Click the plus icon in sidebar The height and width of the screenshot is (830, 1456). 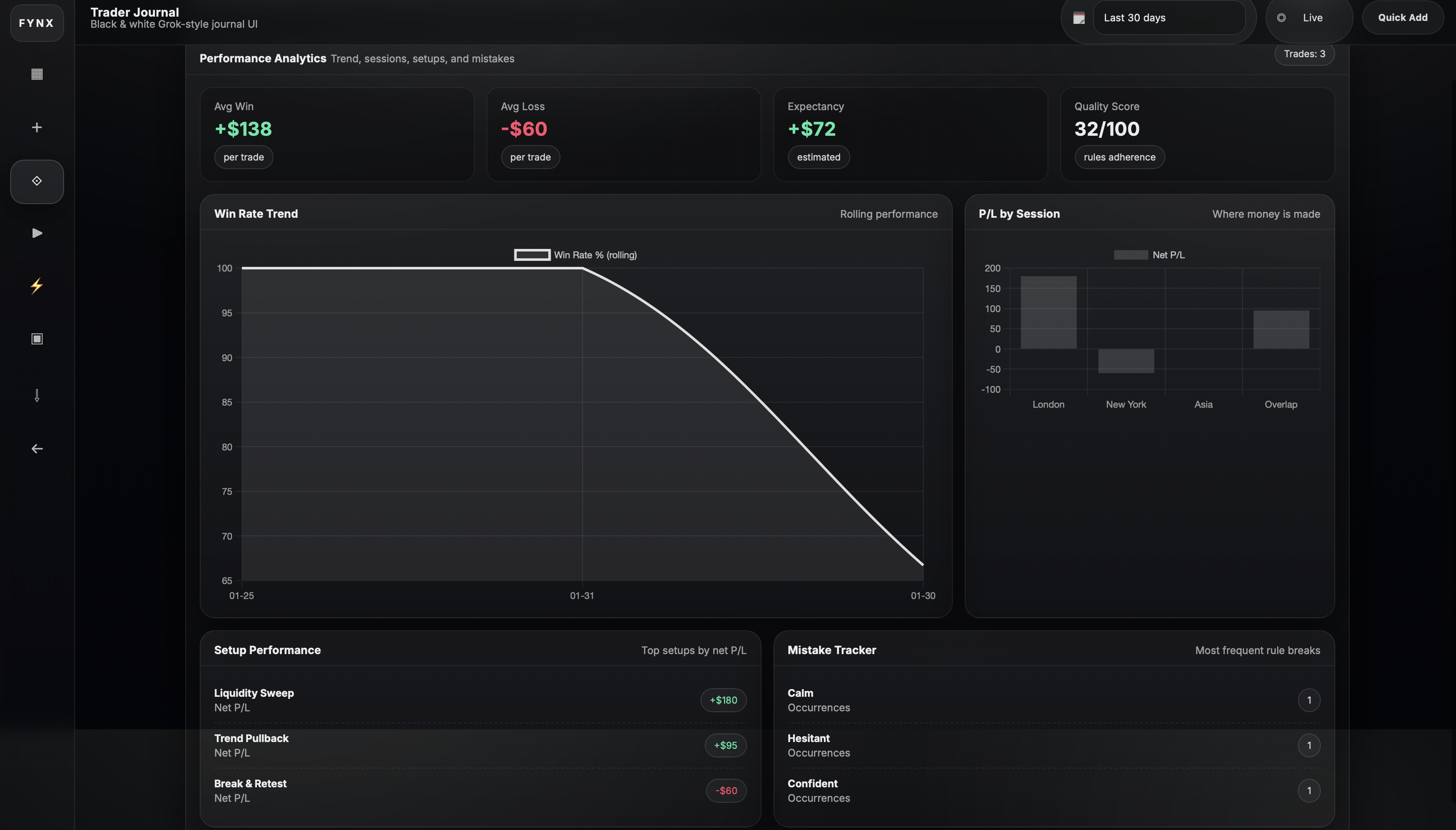[x=36, y=127]
